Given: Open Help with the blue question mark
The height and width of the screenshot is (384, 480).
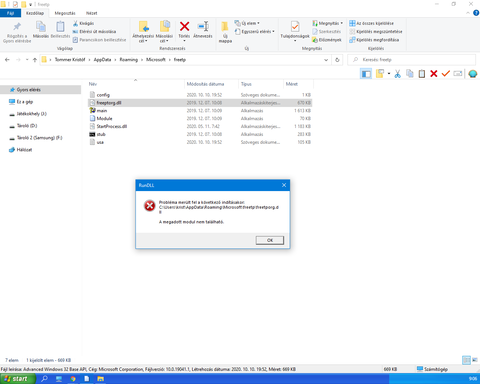Looking at the screenshot, I should coord(476,13).
